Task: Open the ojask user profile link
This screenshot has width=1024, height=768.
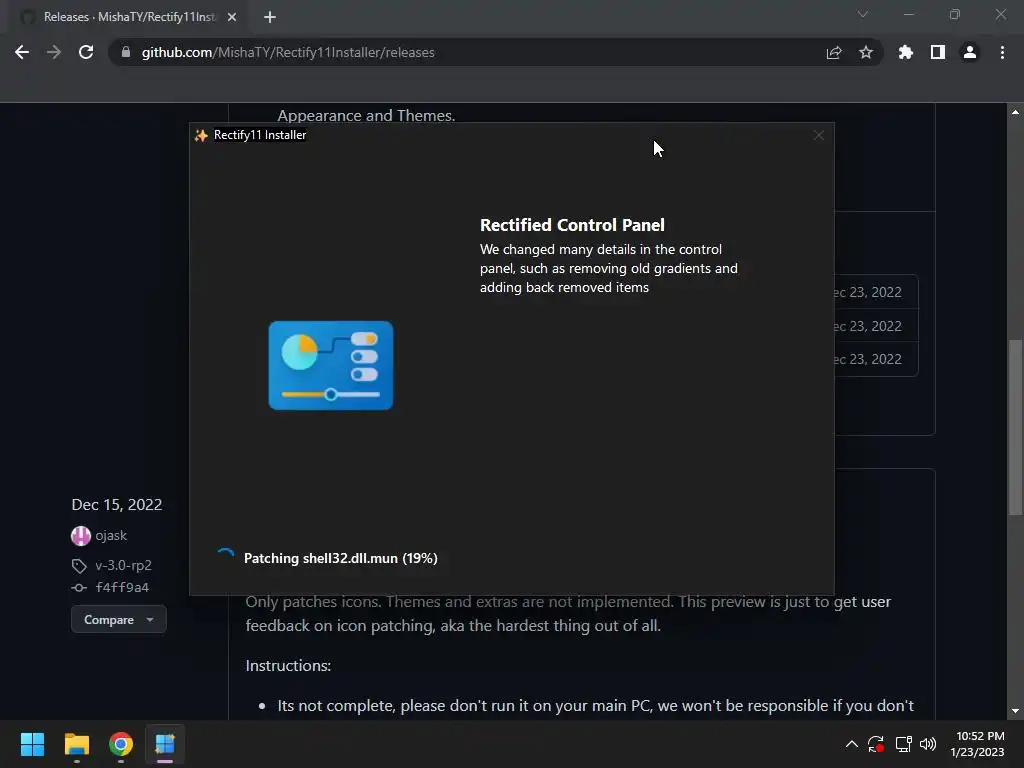Action: pyautogui.click(x=111, y=536)
